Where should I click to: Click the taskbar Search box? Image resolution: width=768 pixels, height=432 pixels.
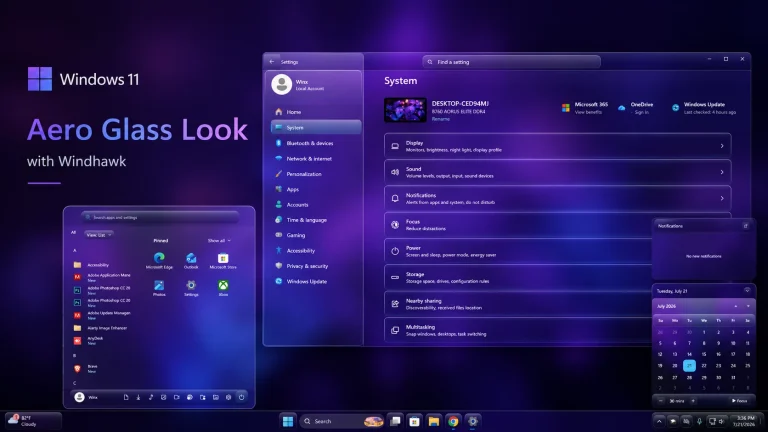tap(342, 421)
